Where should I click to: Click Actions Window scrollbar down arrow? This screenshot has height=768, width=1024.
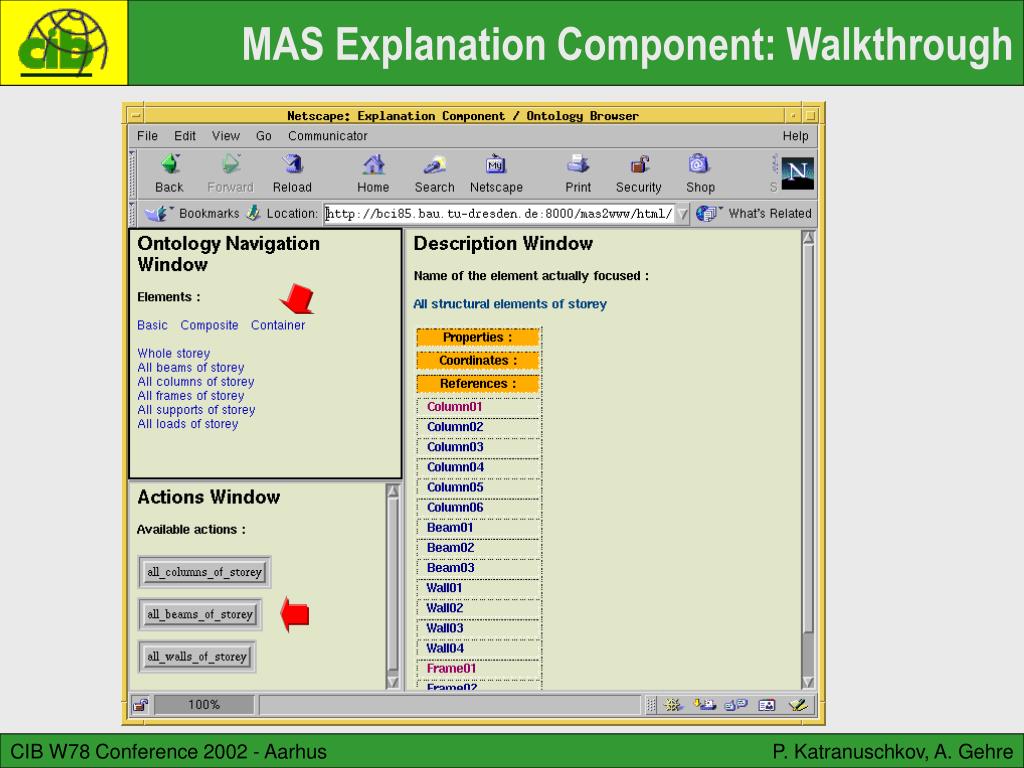click(392, 682)
